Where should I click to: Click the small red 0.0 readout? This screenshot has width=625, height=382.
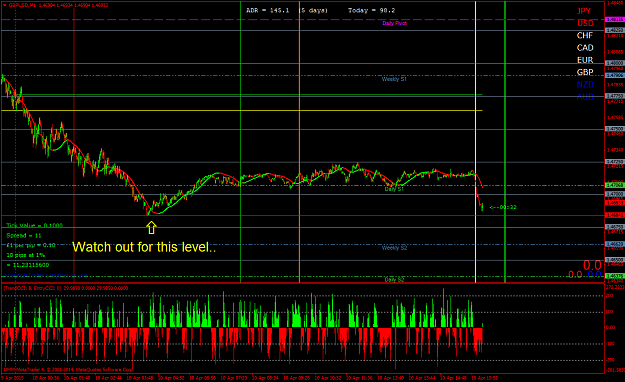point(575,274)
